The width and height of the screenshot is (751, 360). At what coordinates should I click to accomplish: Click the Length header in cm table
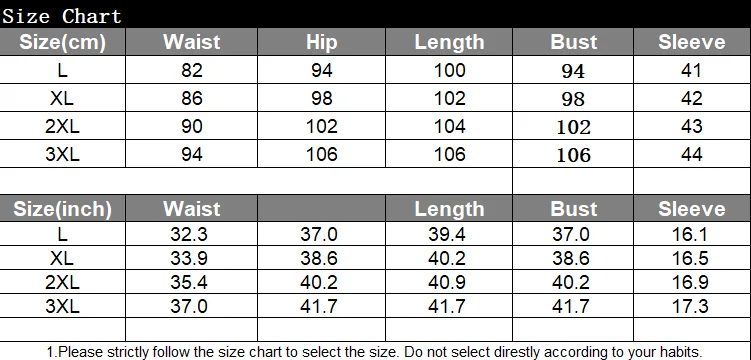click(449, 42)
